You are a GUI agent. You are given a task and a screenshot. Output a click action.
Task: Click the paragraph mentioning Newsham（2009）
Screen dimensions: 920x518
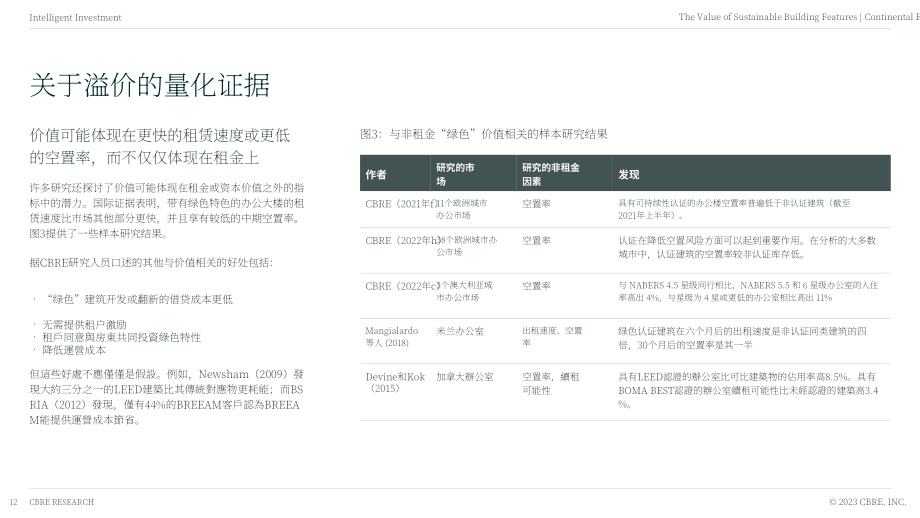click(x=167, y=397)
